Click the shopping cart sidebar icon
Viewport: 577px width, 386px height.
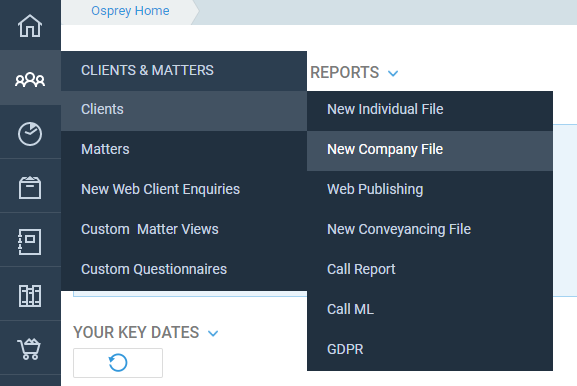click(x=29, y=349)
